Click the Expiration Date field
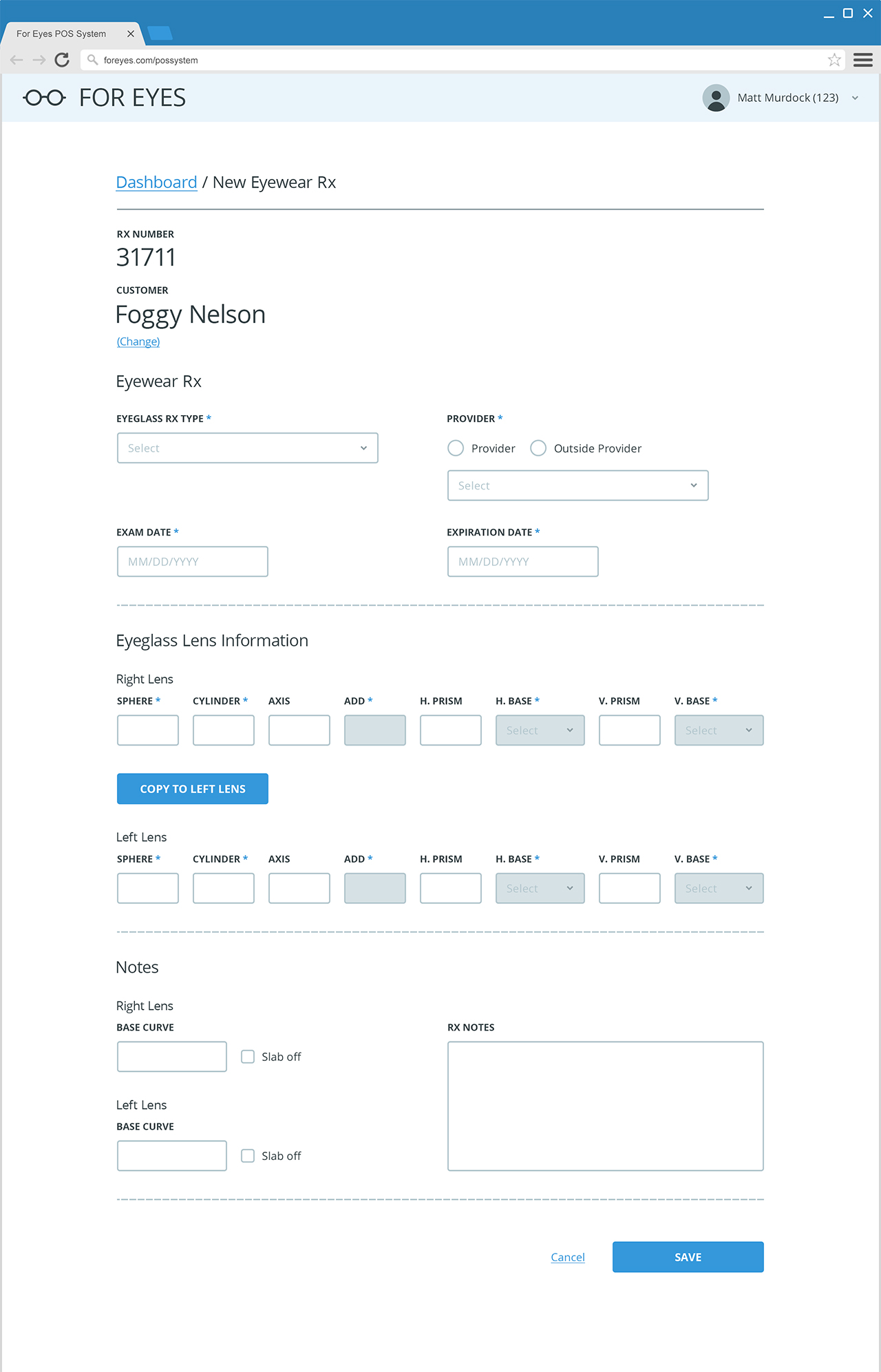The height and width of the screenshot is (1372, 881). (523, 562)
